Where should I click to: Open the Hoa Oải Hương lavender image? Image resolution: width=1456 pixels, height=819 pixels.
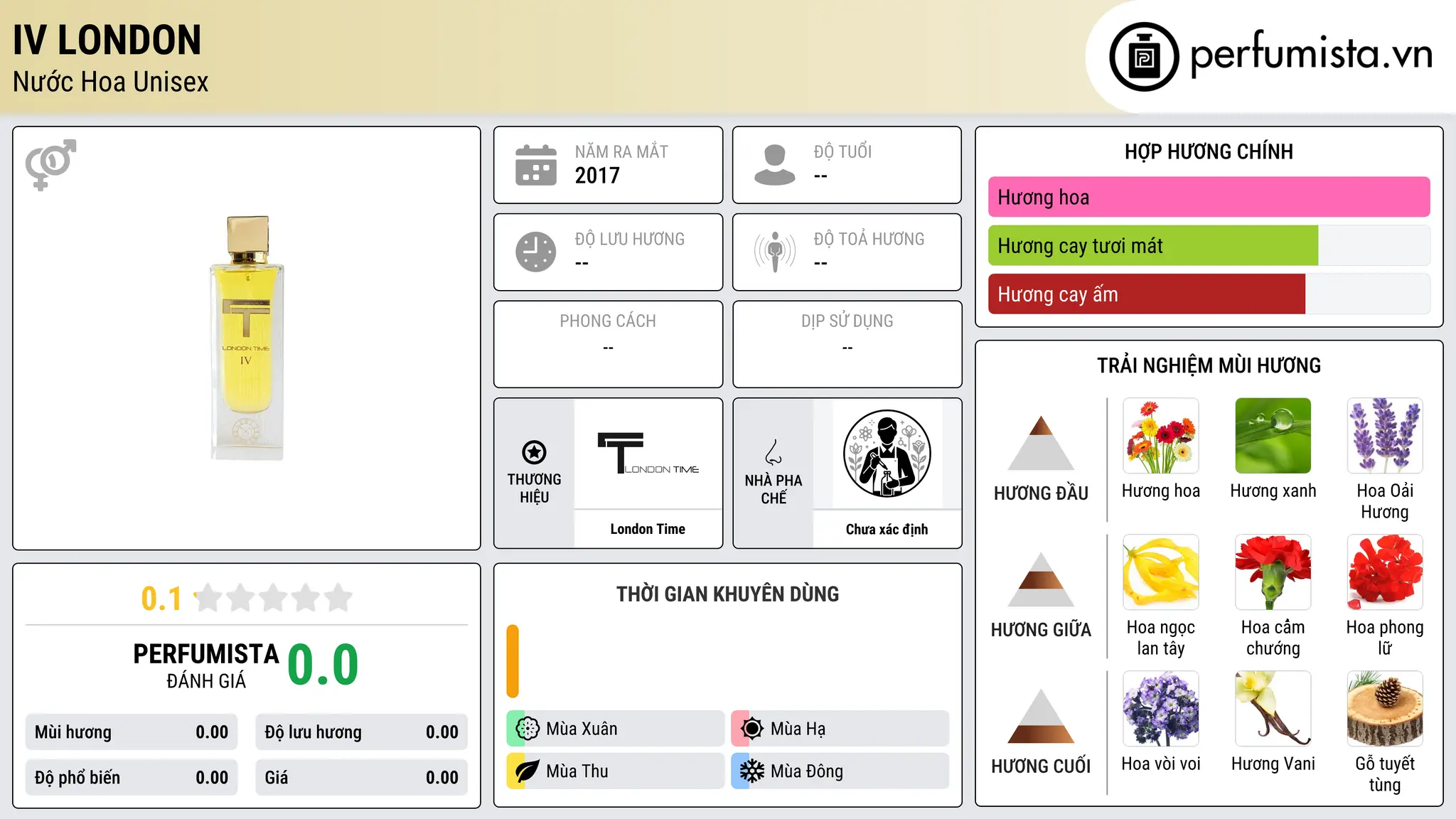pyautogui.click(x=1385, y=436)
